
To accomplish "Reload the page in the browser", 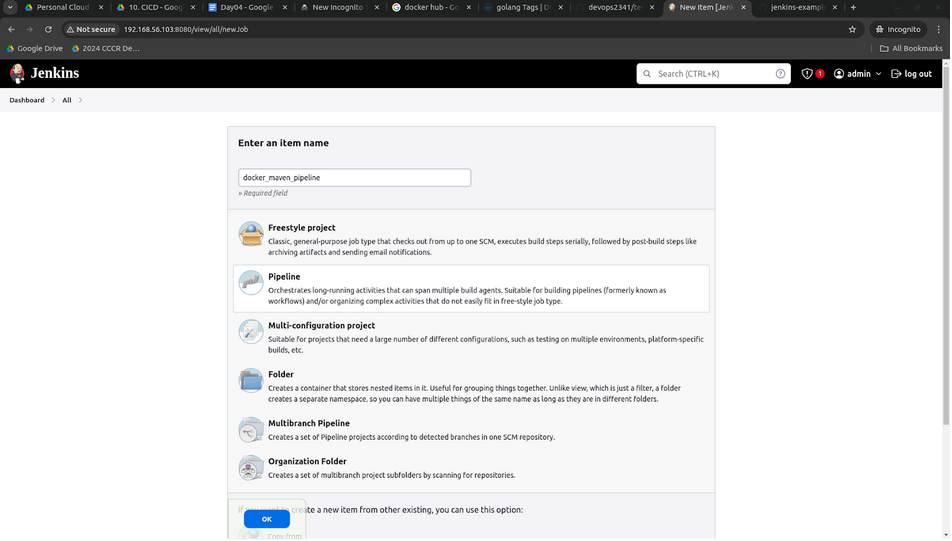I will [48, 29].
